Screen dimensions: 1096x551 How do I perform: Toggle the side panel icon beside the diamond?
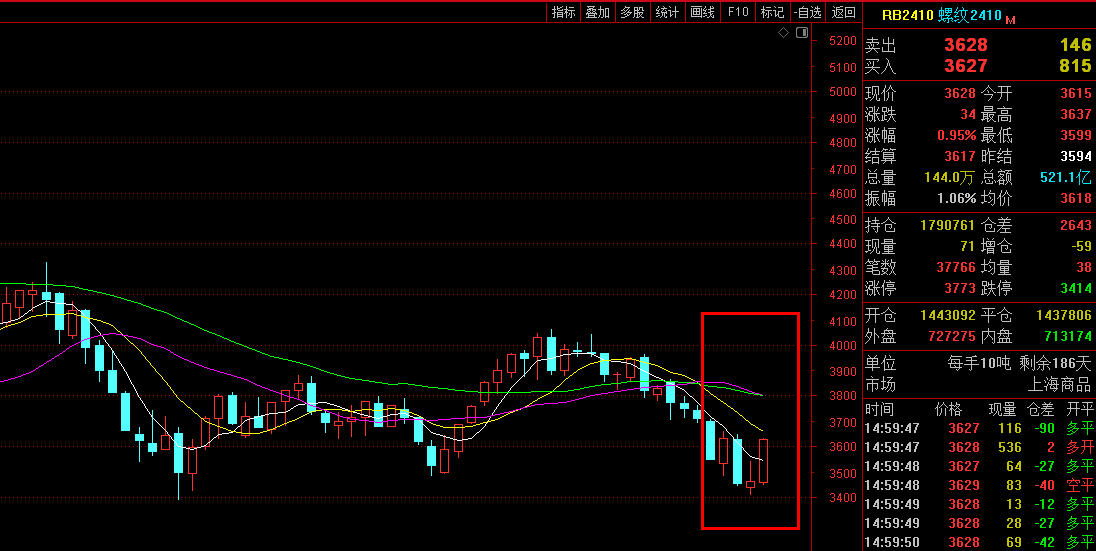(801, 34)
